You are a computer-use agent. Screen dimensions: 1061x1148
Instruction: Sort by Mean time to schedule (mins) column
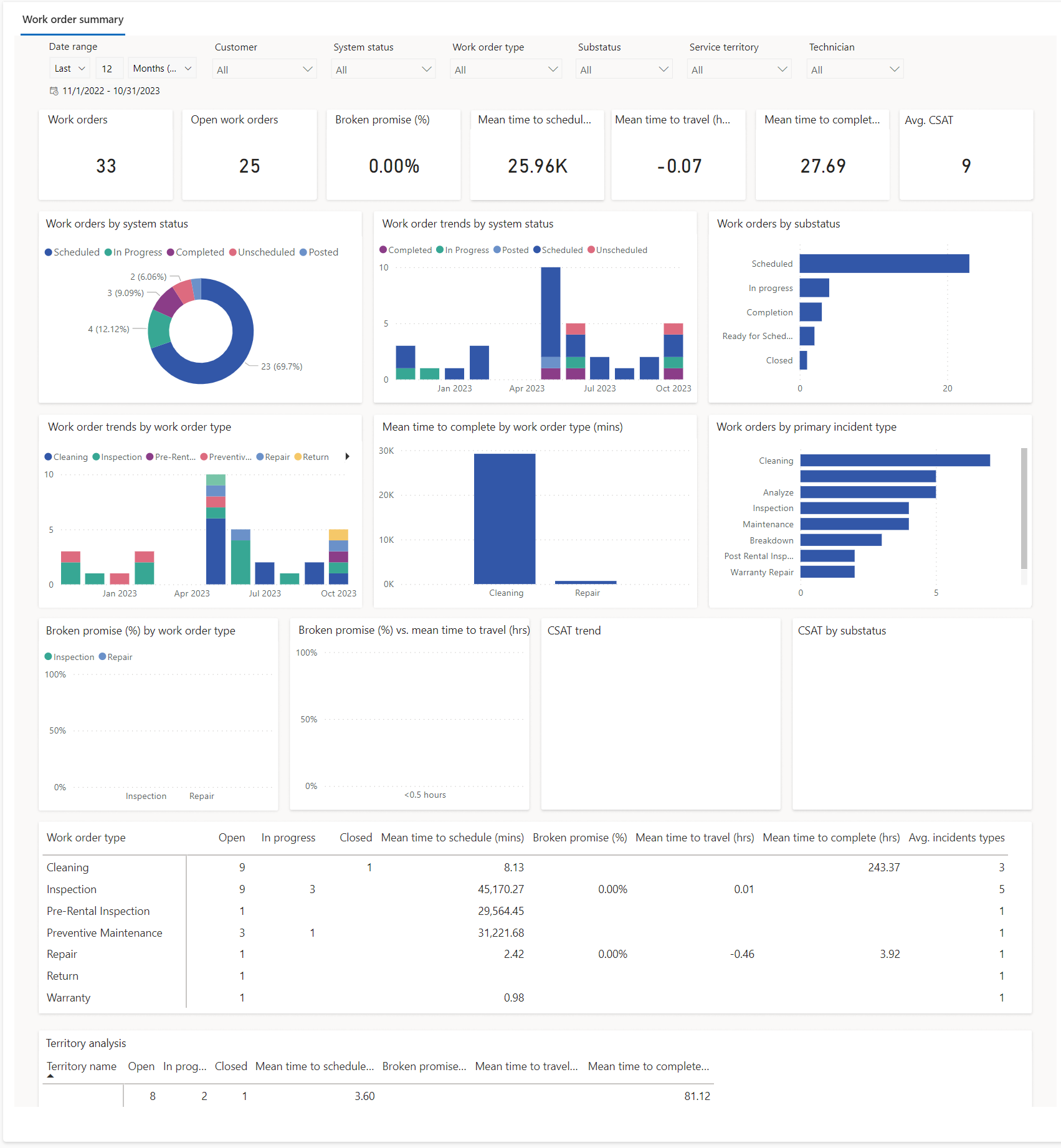[452, 838]
